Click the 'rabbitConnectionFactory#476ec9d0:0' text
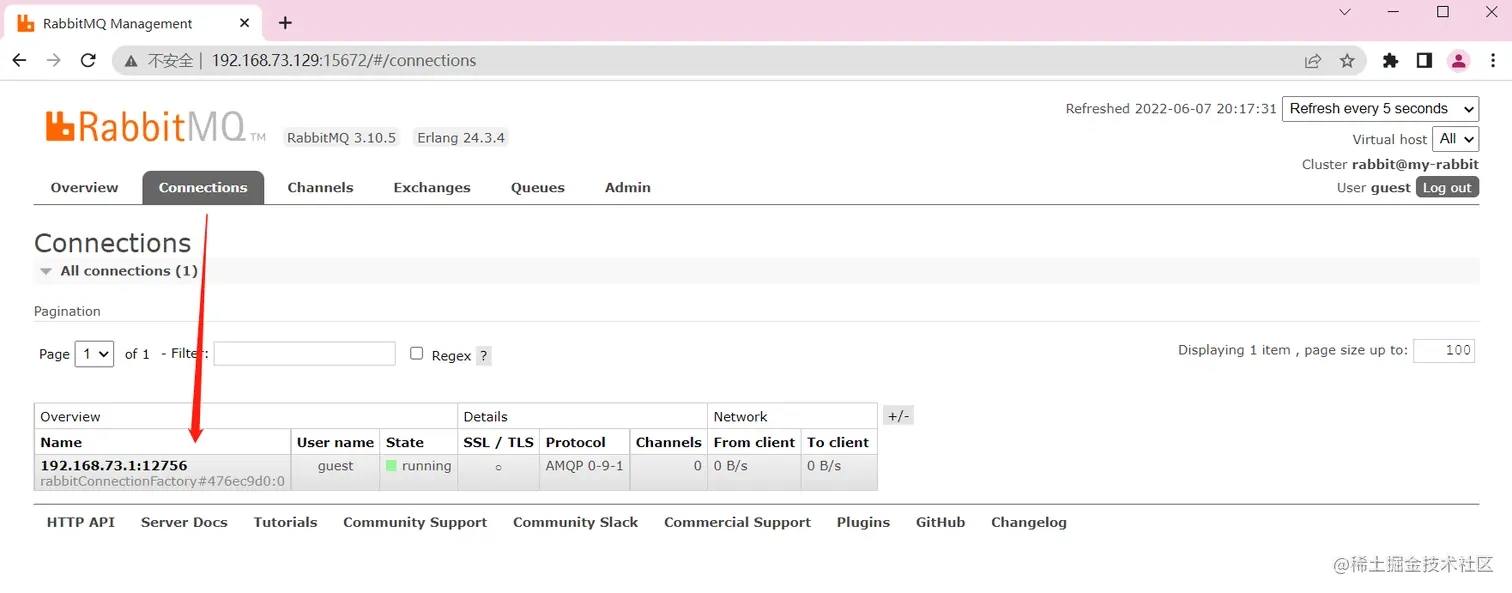Viewport: 1512px width, 593px height. [162, 481]
